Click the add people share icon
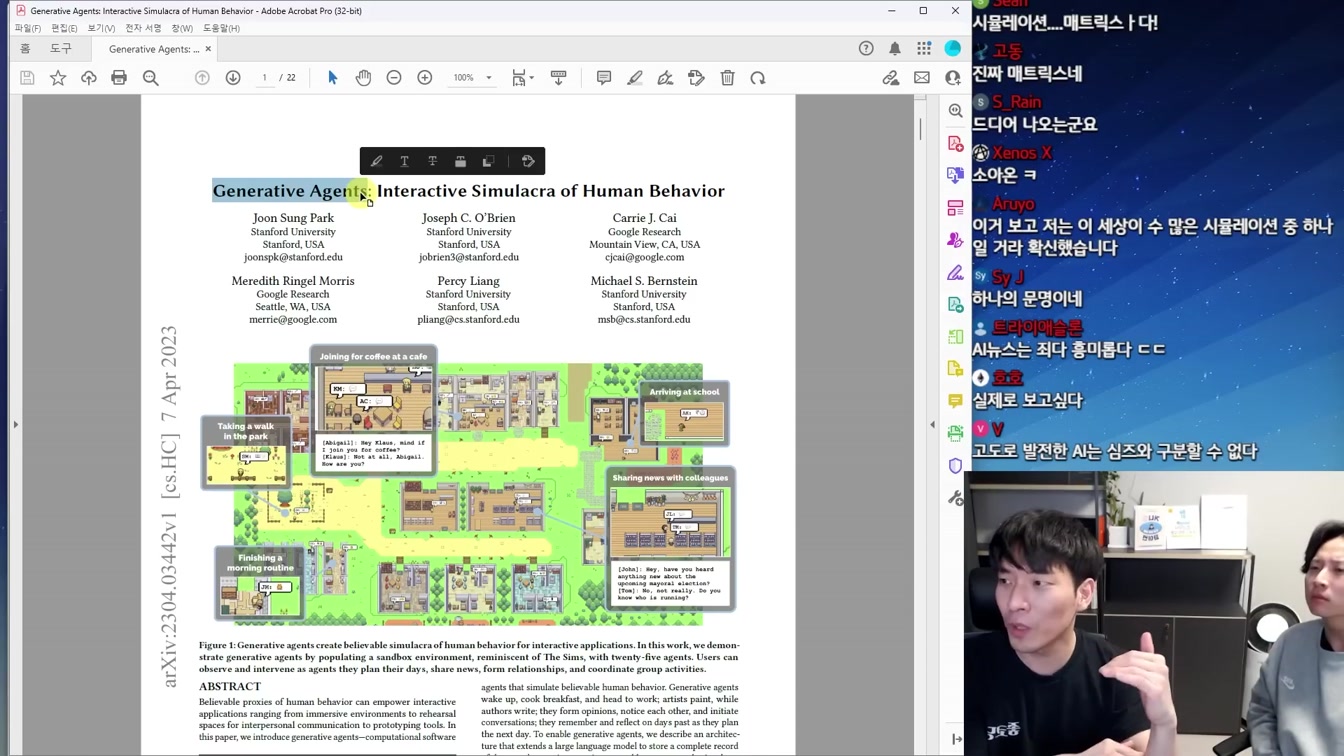The width and height of the screenshot is (1344, 756). point(953,78)
